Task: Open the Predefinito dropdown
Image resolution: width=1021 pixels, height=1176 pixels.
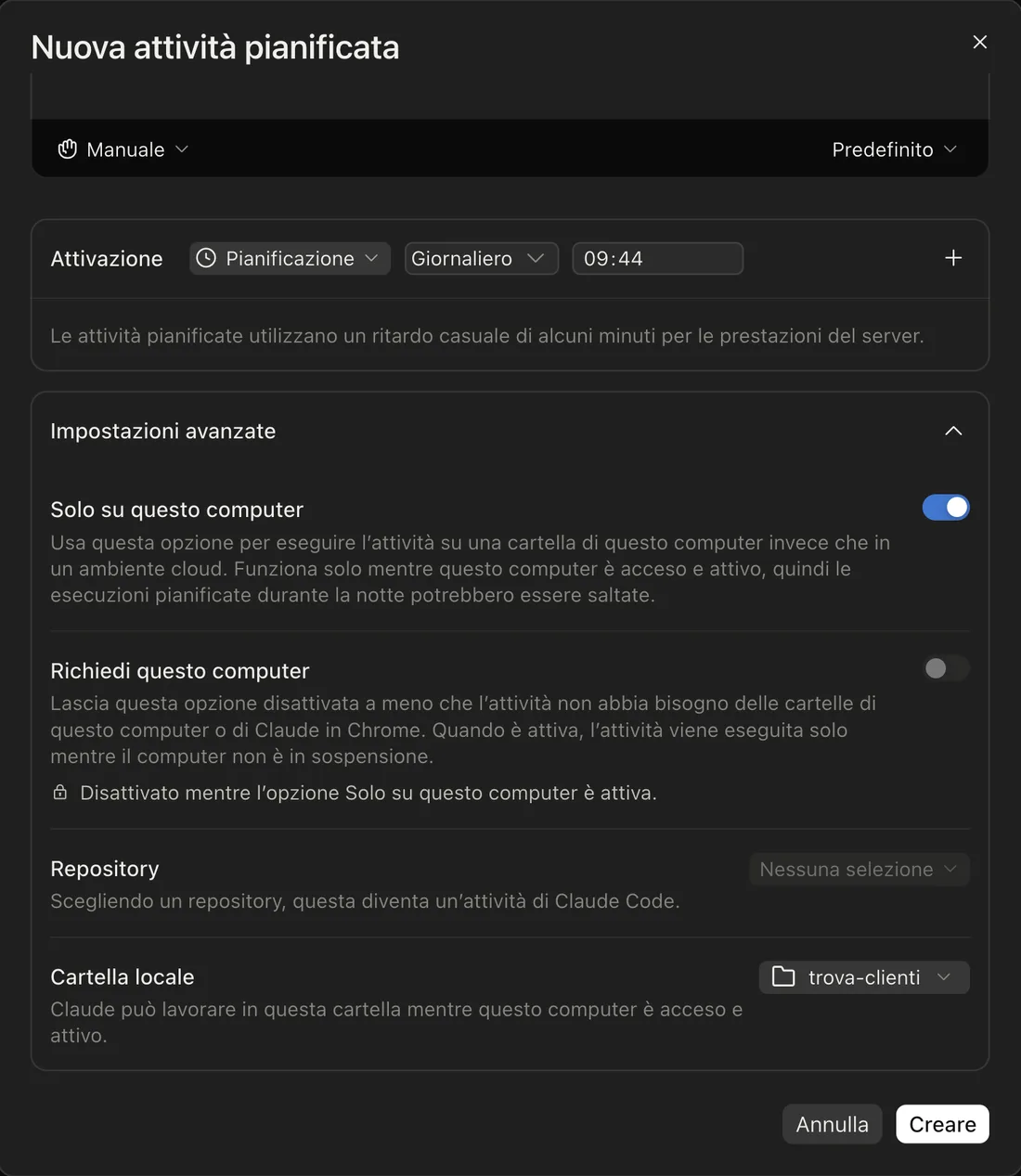Action: coord(894,149)
